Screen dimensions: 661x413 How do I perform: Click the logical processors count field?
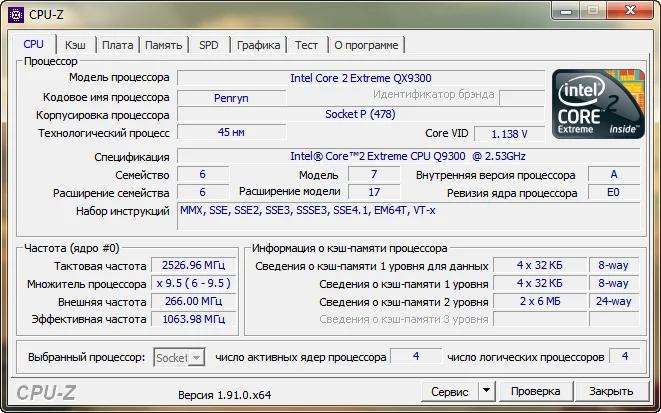coord(625,357)
